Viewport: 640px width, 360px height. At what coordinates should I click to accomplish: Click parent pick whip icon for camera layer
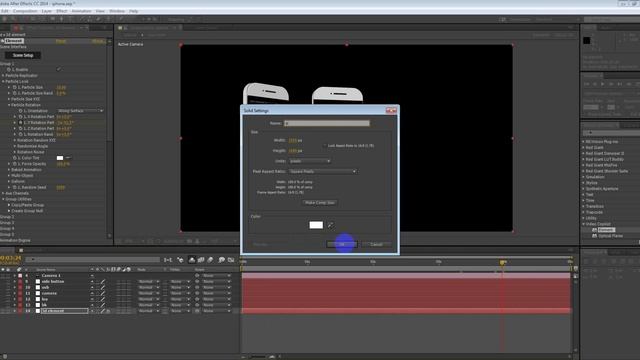pos(197,293)
